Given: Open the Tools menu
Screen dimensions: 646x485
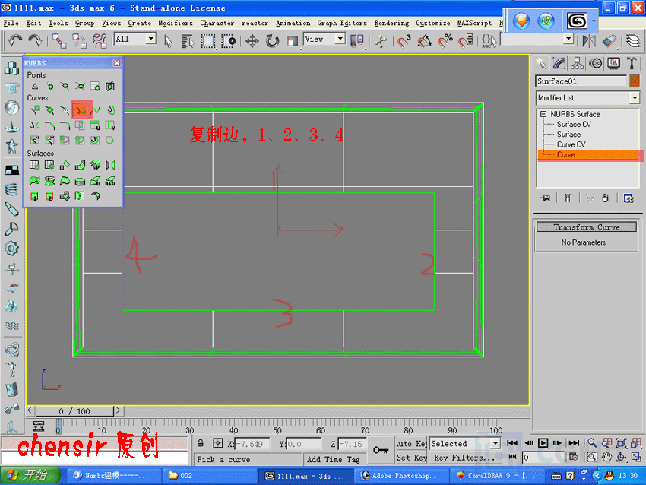Looking at the screenshot, I should (58, 23).
